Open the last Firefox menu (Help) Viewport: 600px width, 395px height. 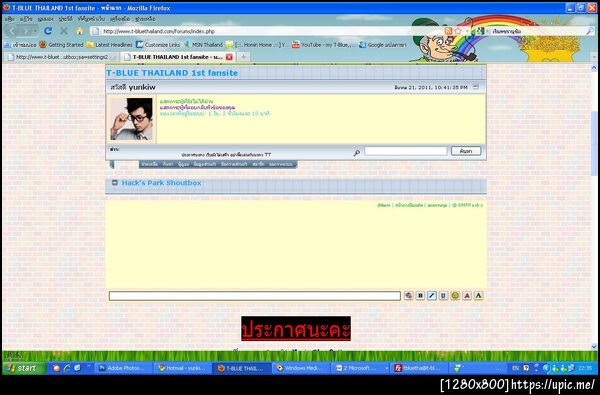pos(145,19)
